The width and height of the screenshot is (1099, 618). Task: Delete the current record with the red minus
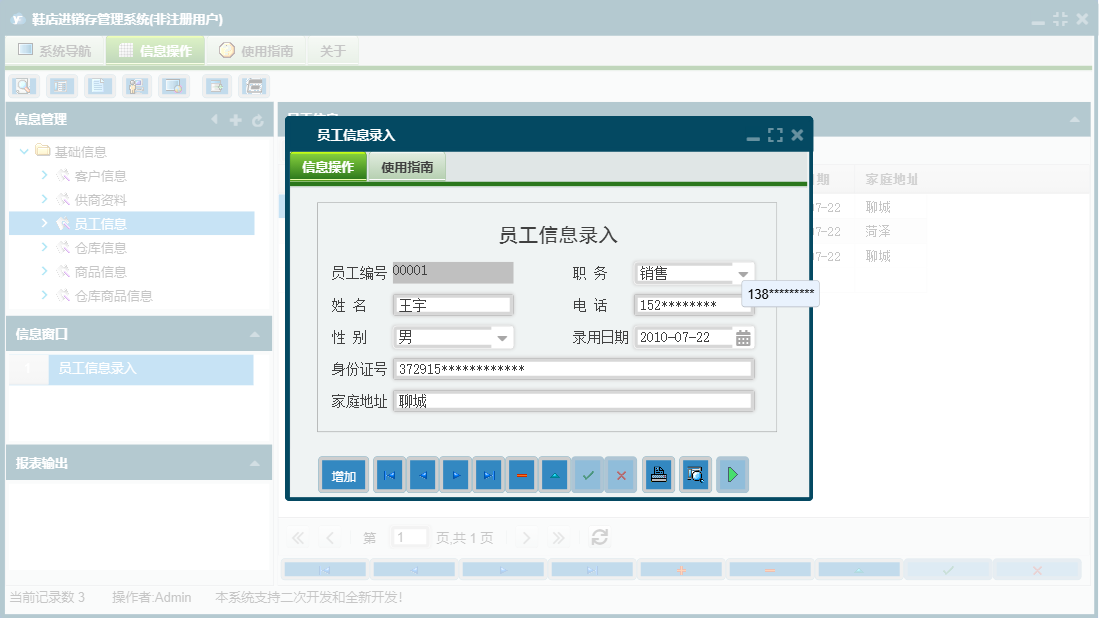(x=522, y=475)
